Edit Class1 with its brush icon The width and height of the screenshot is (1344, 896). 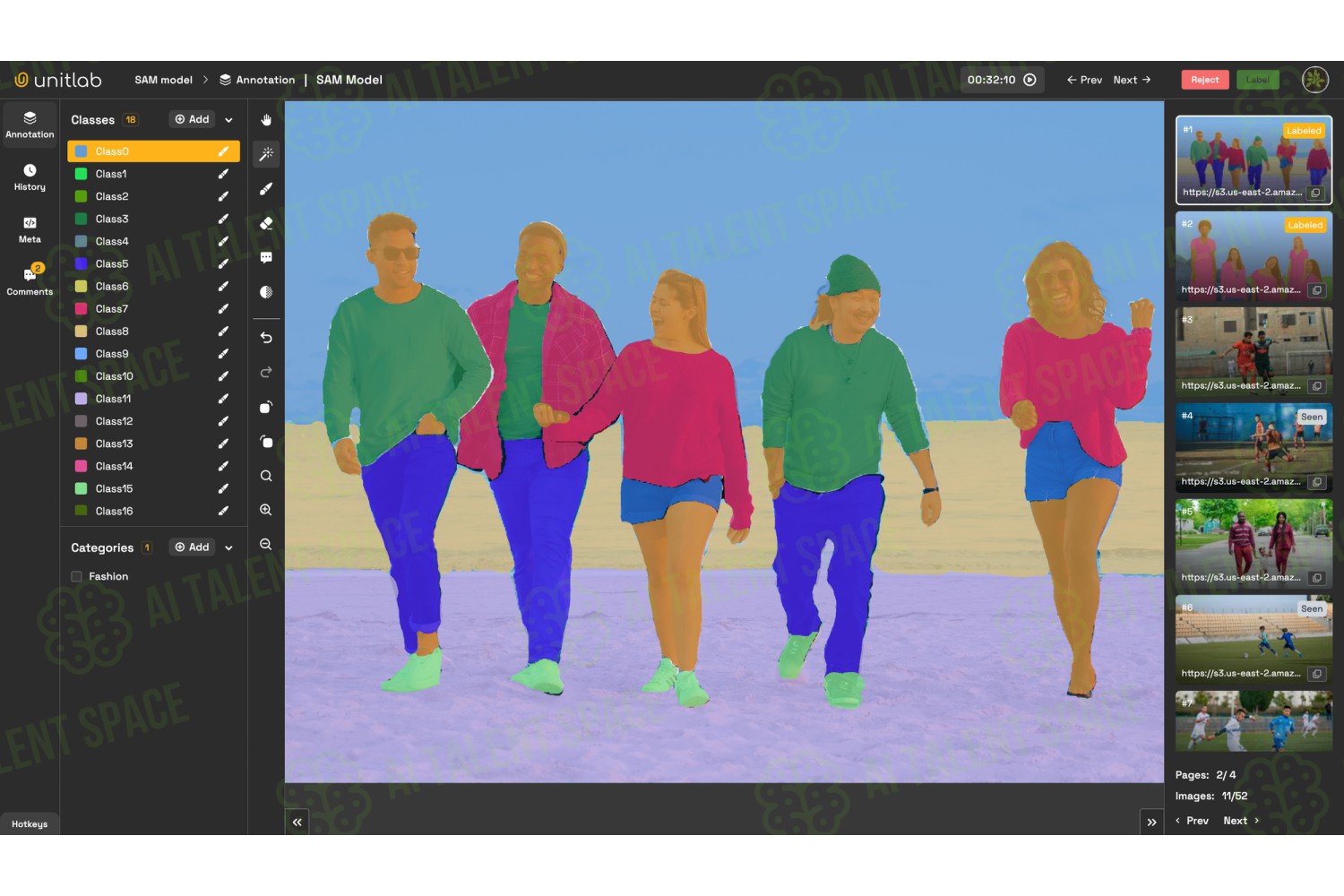(x=223, y=174)
